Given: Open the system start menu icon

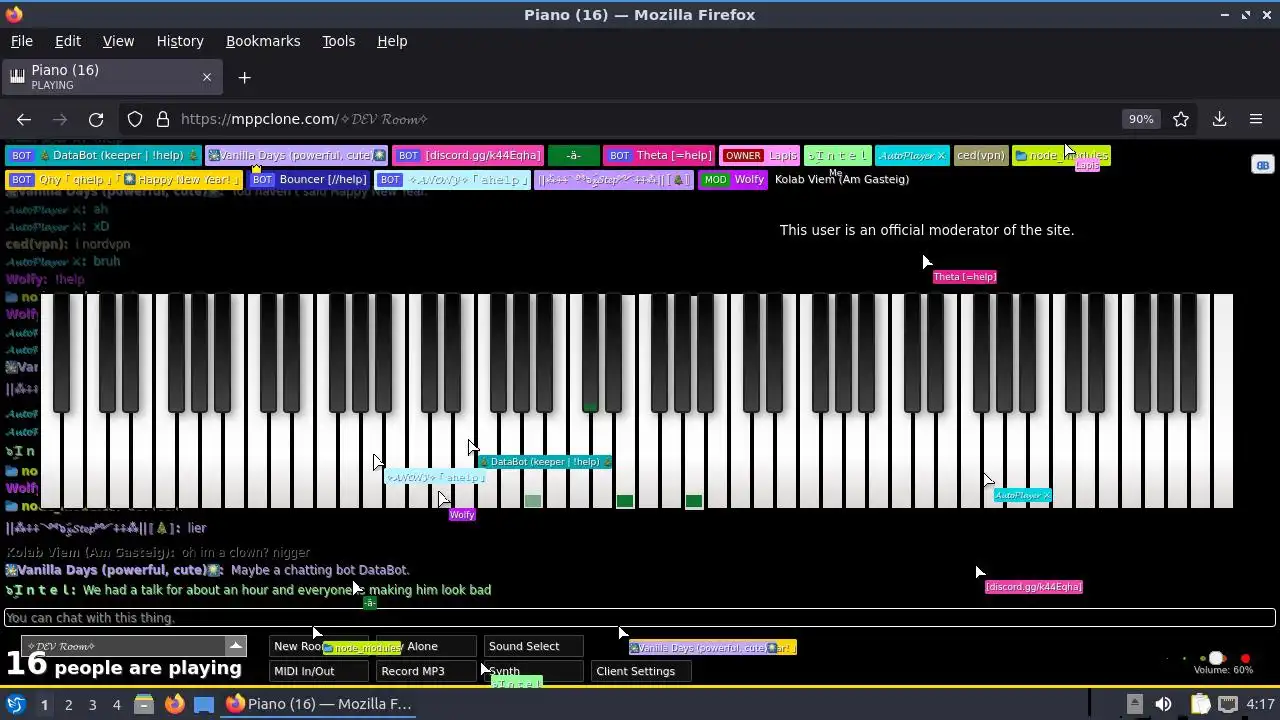Looking at the screenshot, I should pyautogui.click(x=16, y=704).
